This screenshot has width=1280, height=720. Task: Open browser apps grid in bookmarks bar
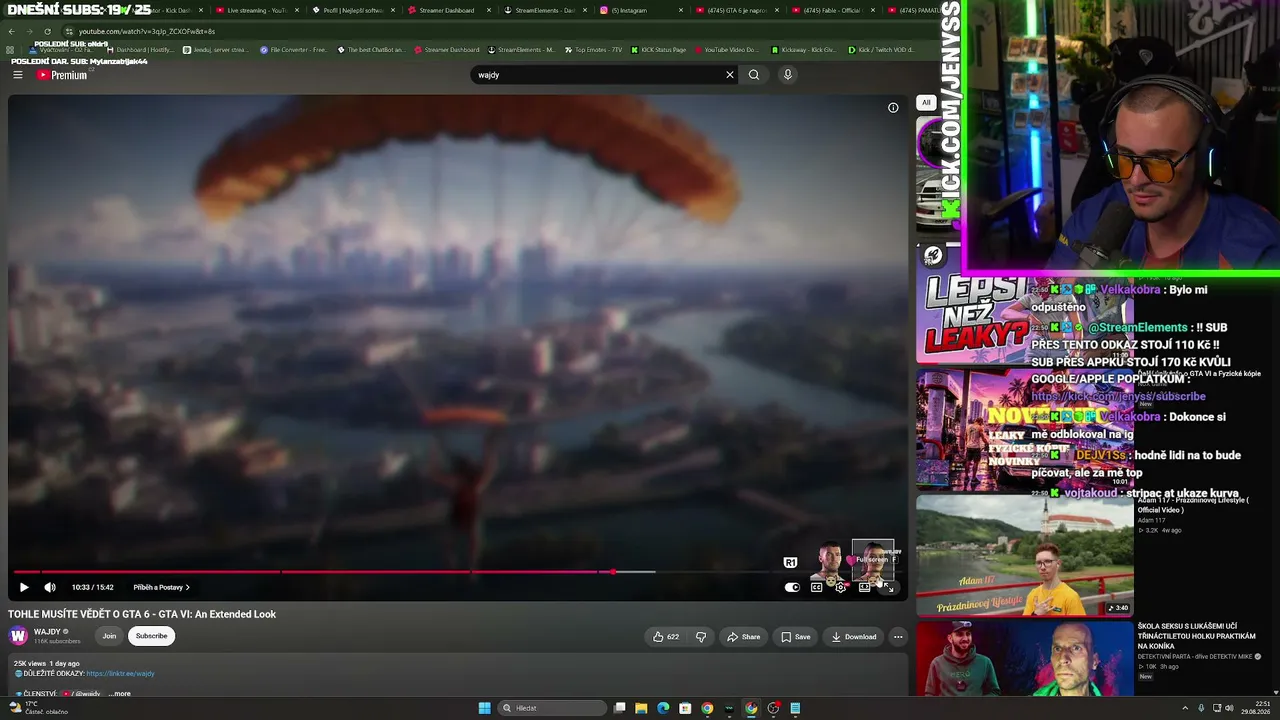(11, 50)
